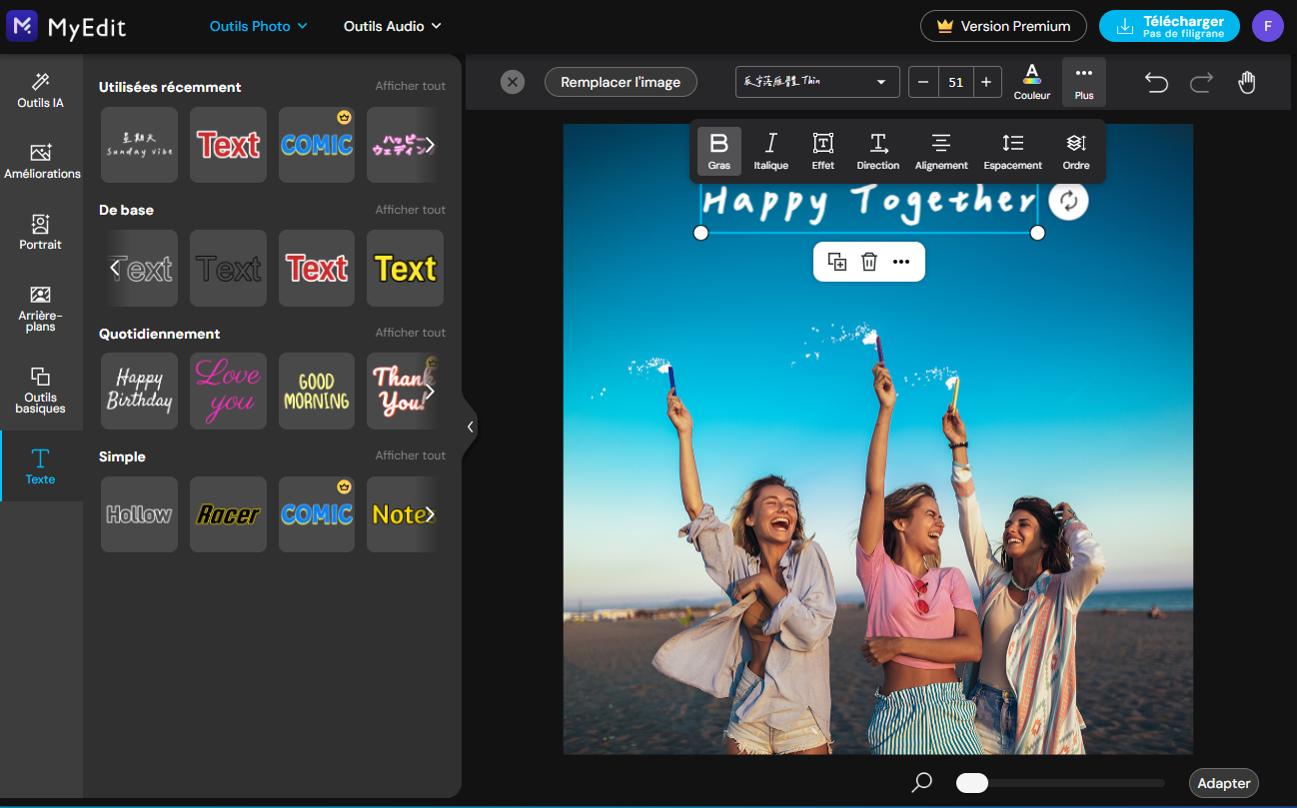This screenshot has height=808, width=1297.
Task: Choose the COMIC style in Simple section
Action: (316, 514)
